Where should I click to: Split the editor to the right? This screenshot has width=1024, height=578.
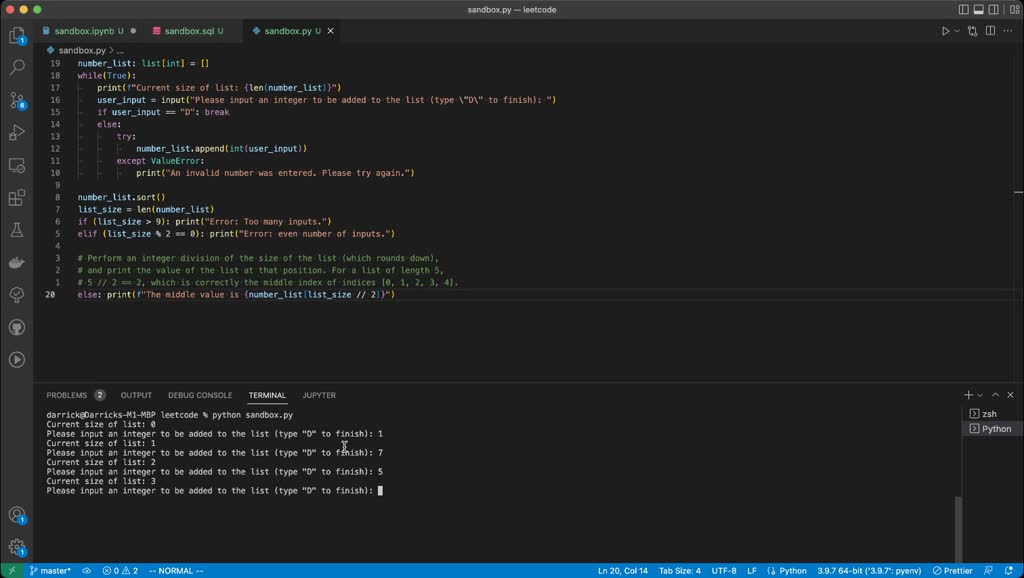[991, 31]
